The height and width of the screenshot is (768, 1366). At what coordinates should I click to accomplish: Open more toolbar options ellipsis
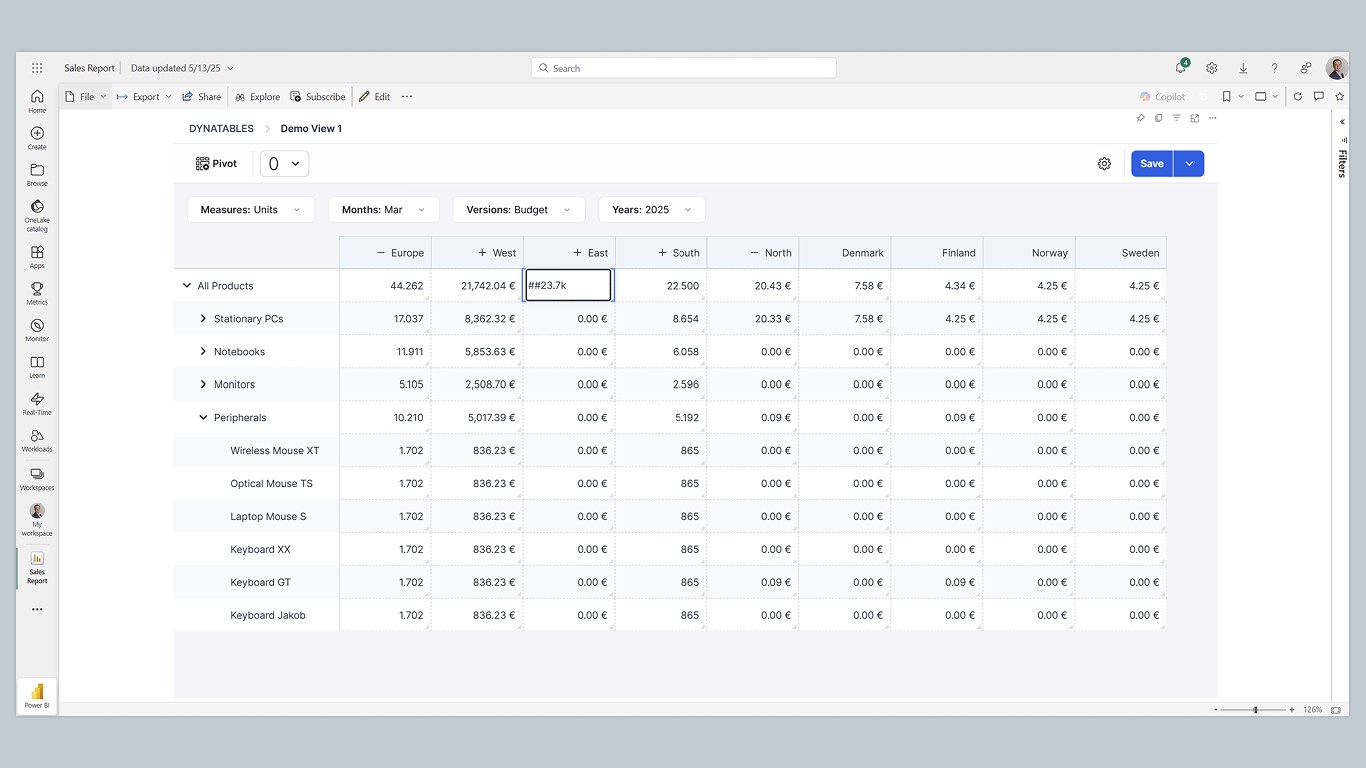[407, 97]
